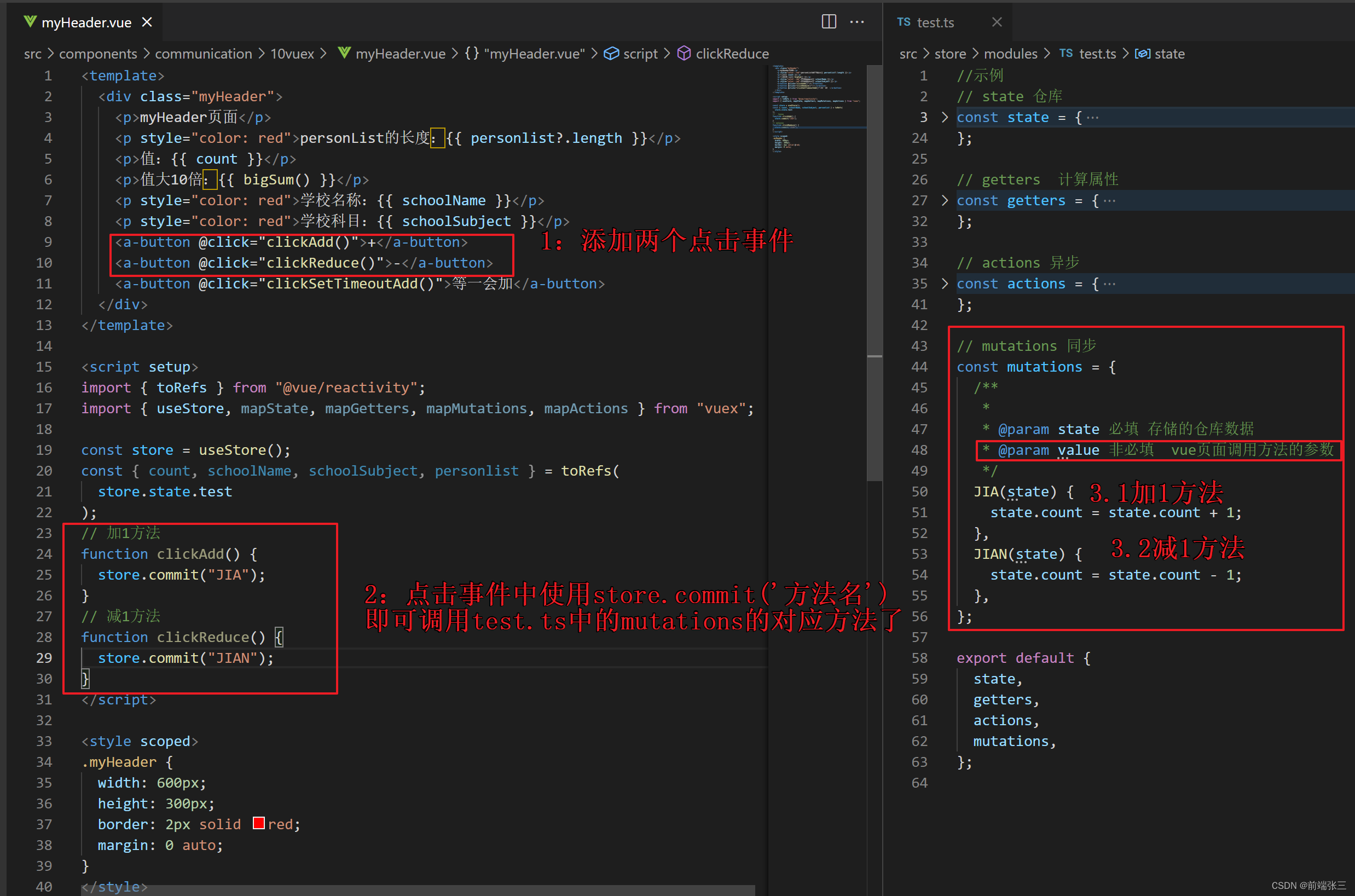Screen dimensions: 1355x896
Task: Click '<script setup>' tag
Action: [140, 367]
